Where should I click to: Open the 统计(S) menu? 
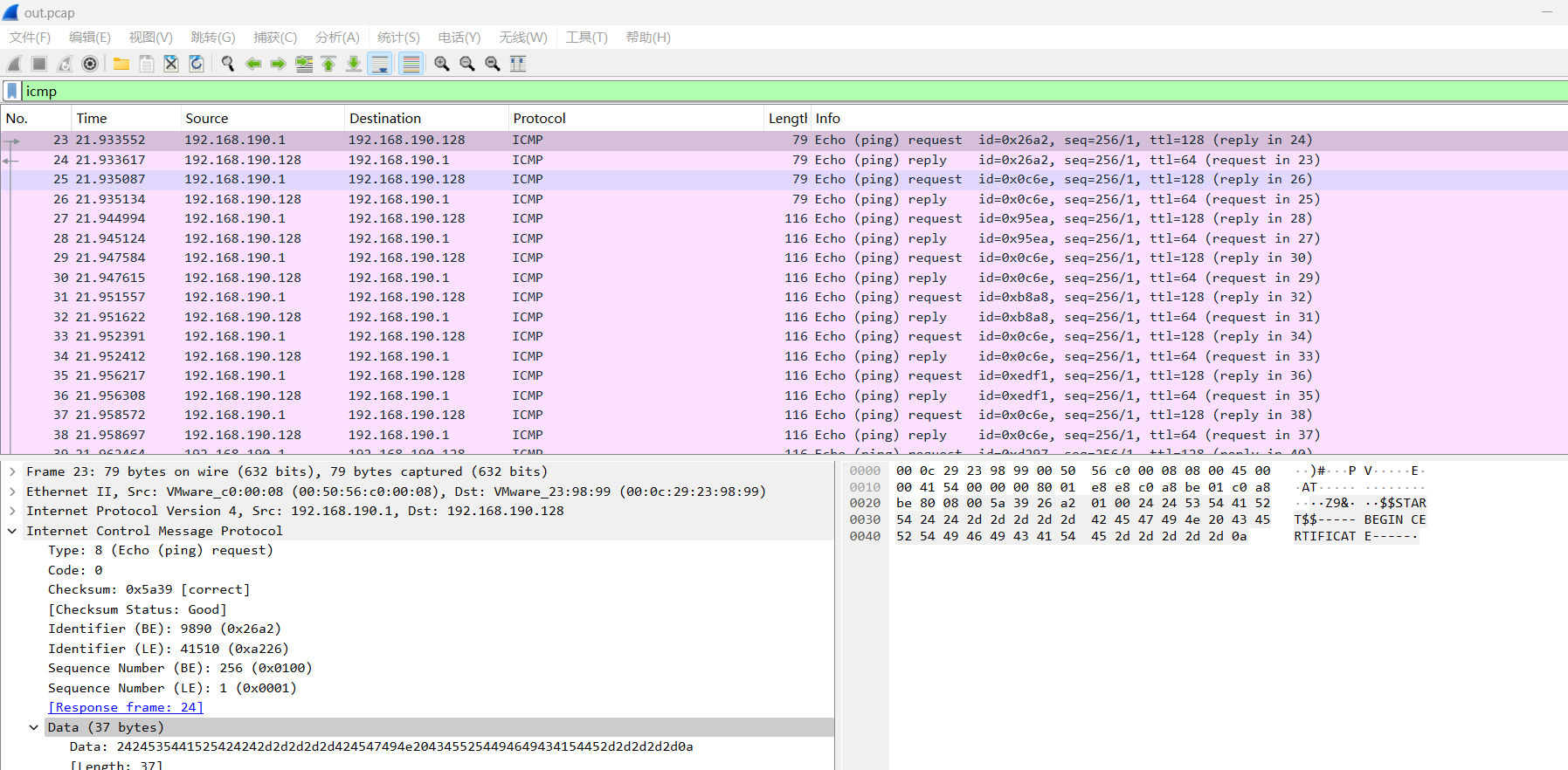point(398,38)
